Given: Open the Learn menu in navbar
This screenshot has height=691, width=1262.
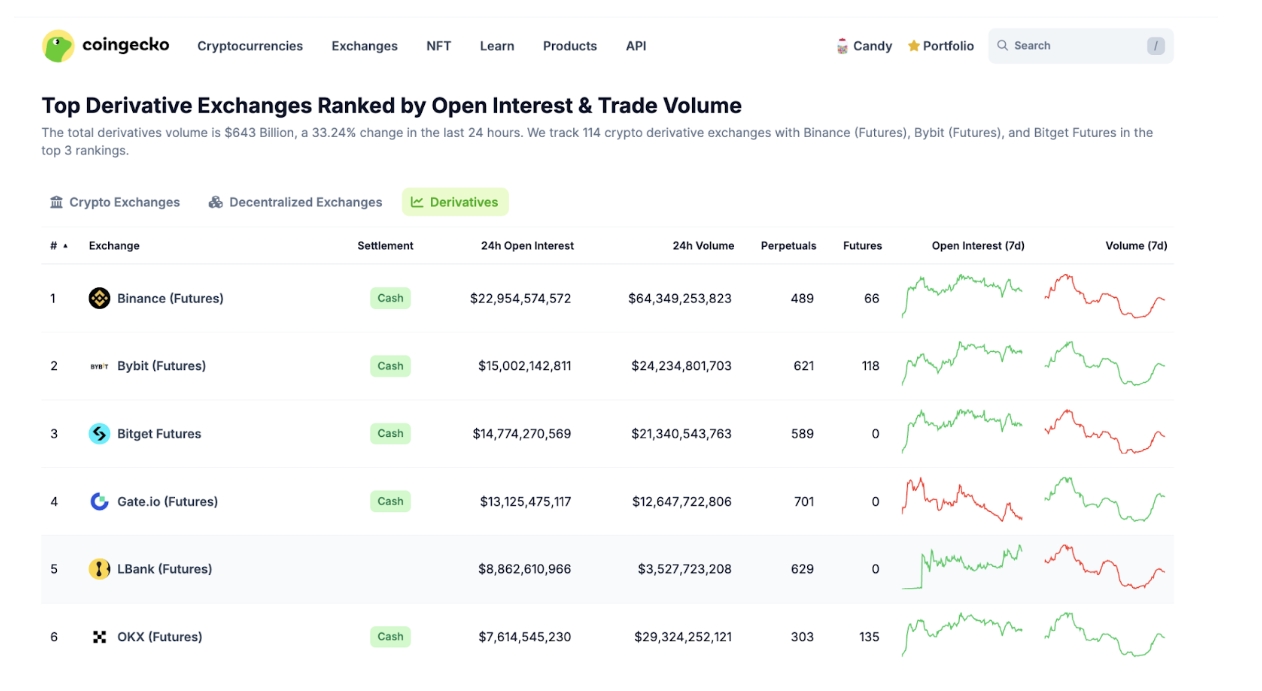Looking at the screenshot, I should [497, 46].
